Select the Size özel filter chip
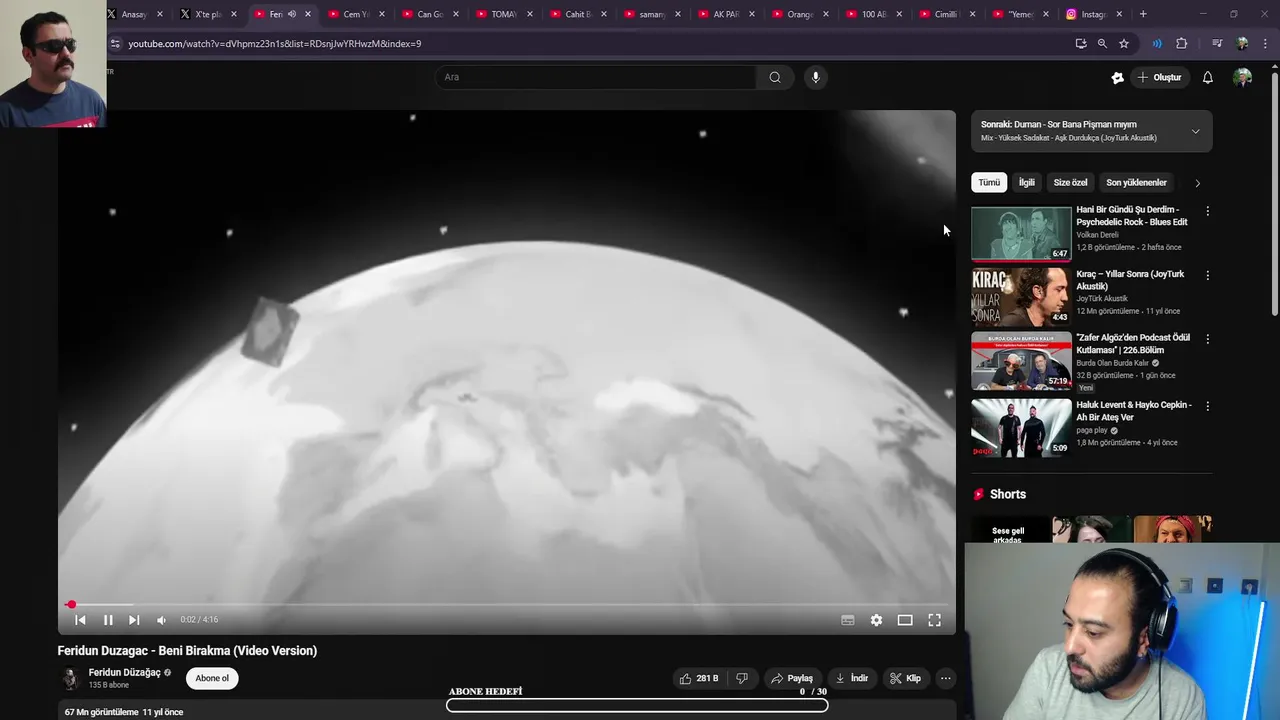 point(1070,183)
